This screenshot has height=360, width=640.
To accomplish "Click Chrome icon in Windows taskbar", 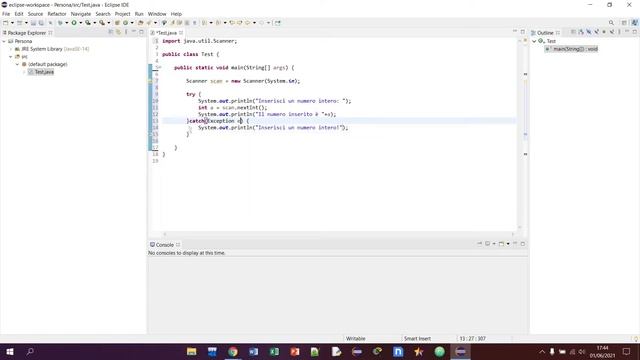I will pos(233,351).
